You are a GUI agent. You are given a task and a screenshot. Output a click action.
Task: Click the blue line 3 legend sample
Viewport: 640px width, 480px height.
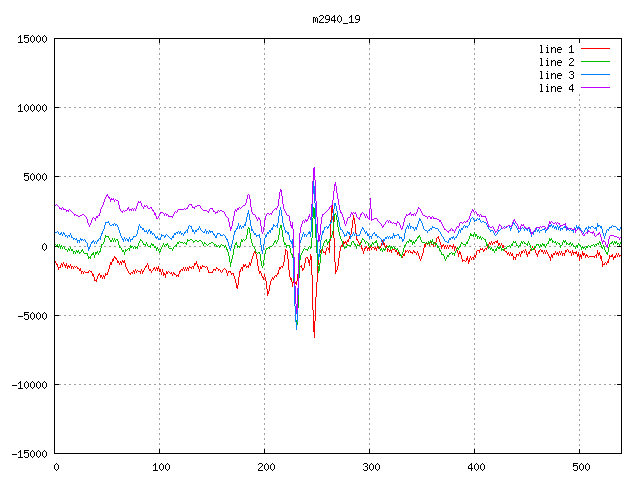click(x=596, y=75)
